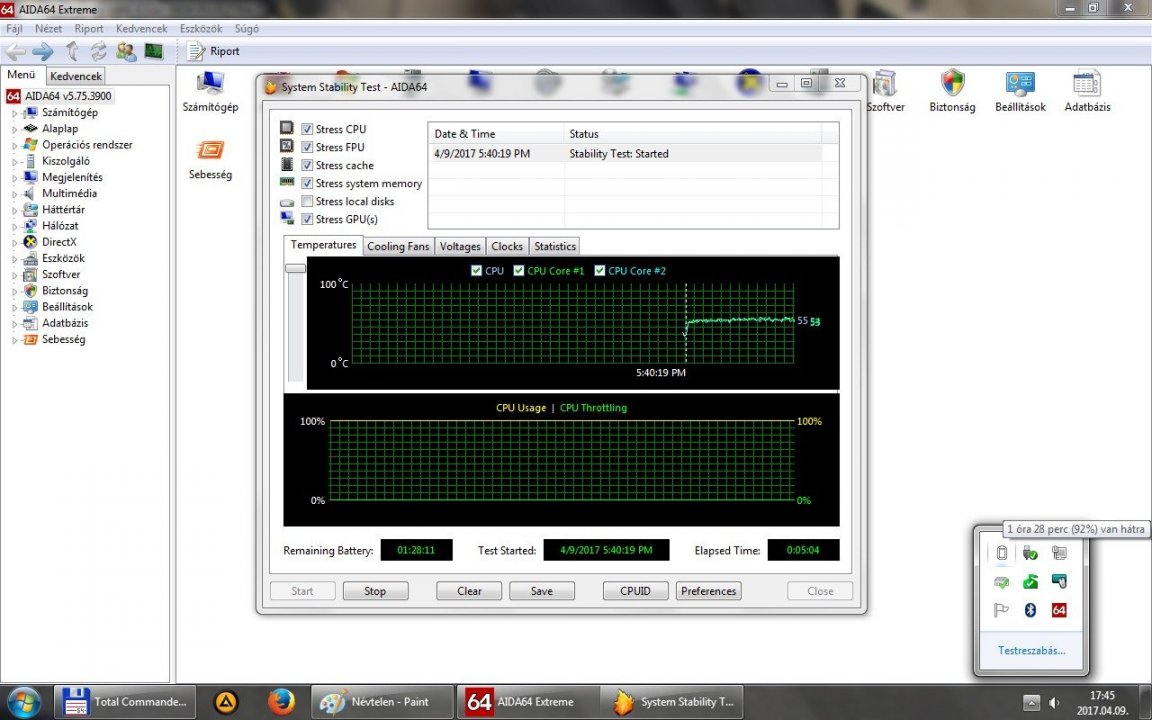Switch to the Voltages tab
The image size is (1152, 720).
pyautogui.click(x=460, y=246)
